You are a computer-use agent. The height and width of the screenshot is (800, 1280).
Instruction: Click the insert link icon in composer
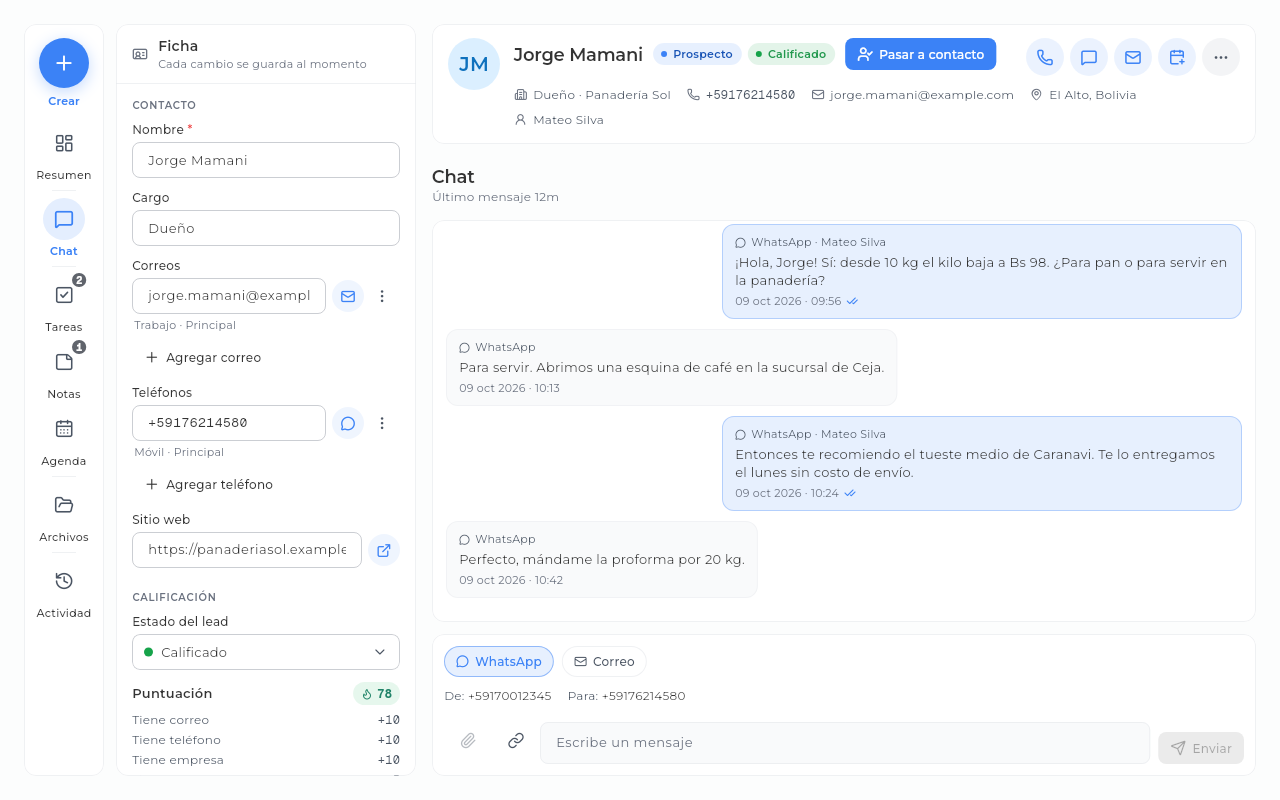516,741
